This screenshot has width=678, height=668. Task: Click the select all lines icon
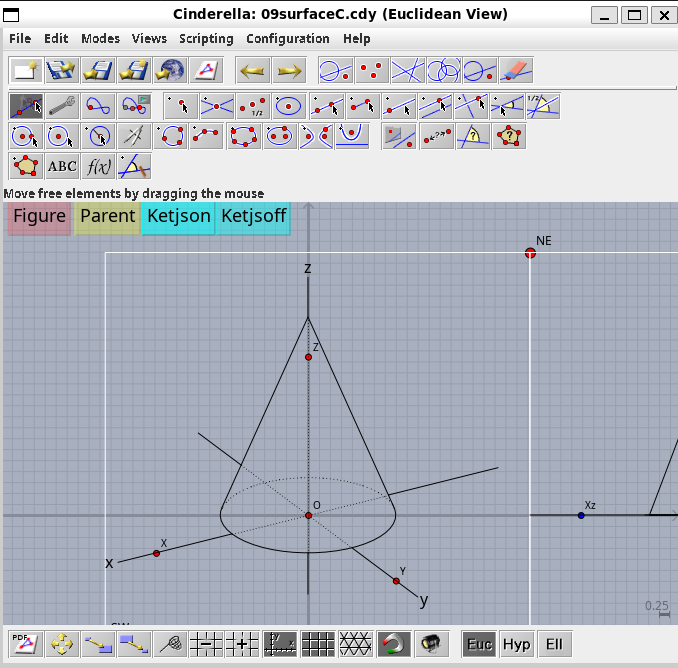[408, 70]
